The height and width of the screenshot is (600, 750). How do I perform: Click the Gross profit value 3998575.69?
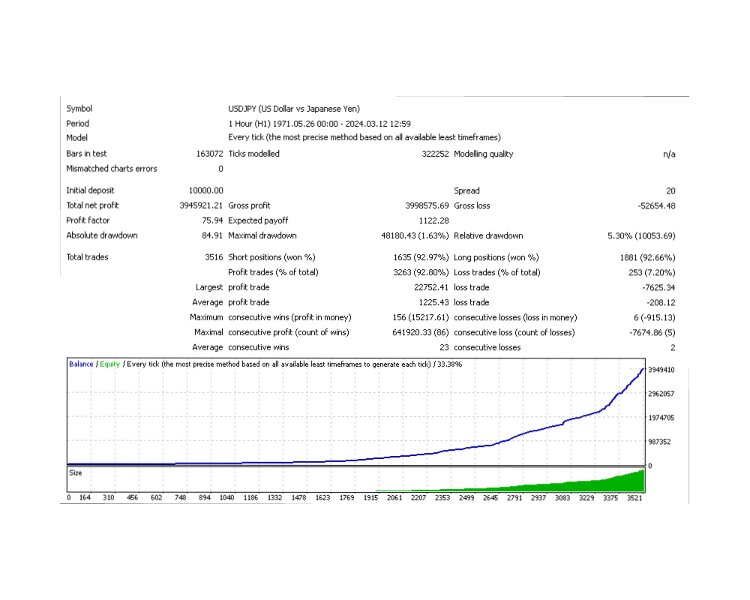(x=427, y=206)
